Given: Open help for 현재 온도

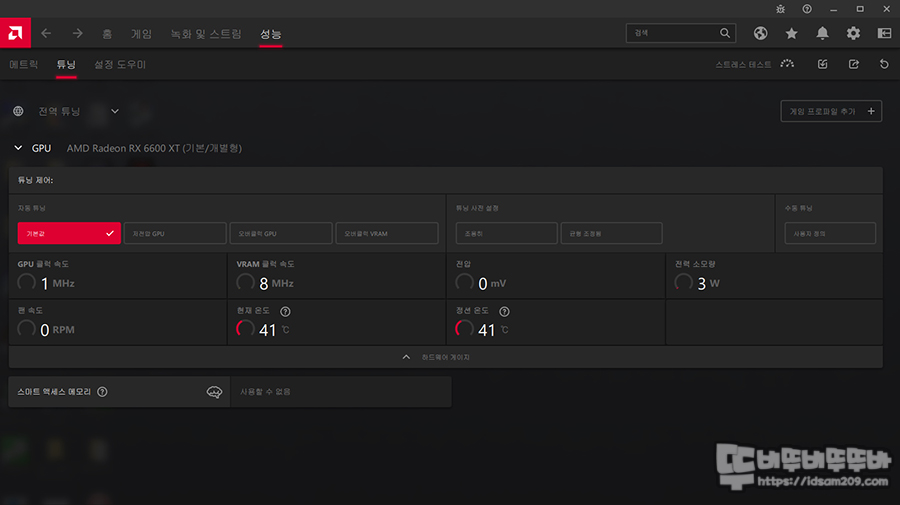Looking at the screenshot, I should [x=285, y=312].
